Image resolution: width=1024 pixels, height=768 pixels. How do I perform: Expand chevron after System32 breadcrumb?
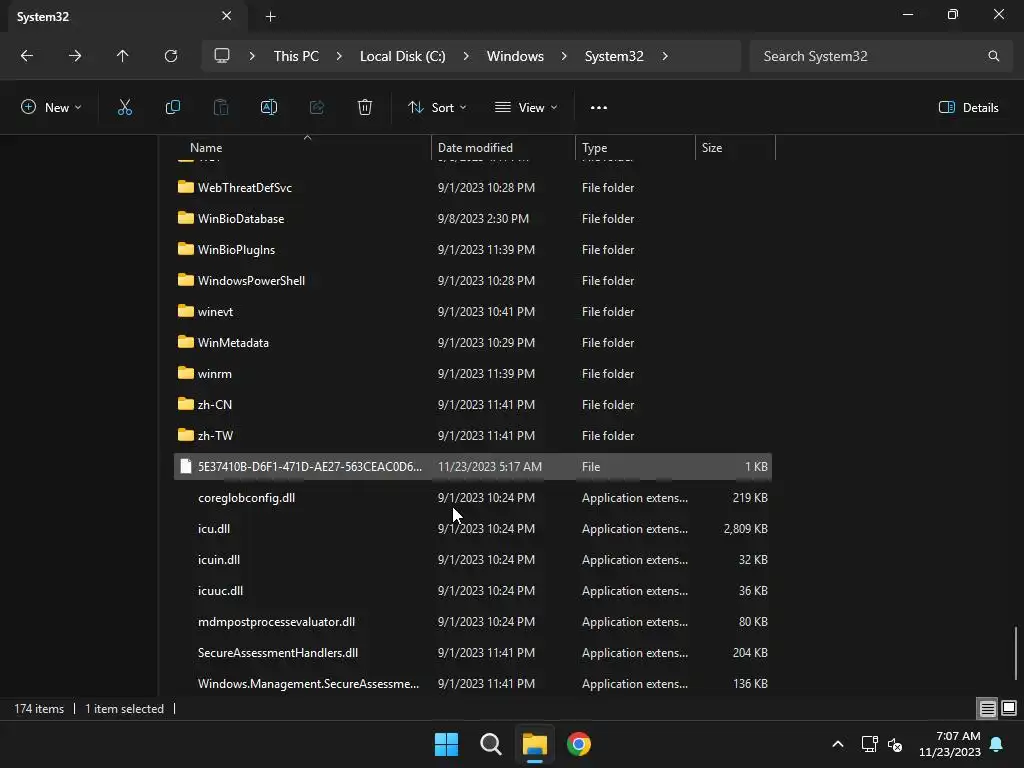tap(665, 56)
